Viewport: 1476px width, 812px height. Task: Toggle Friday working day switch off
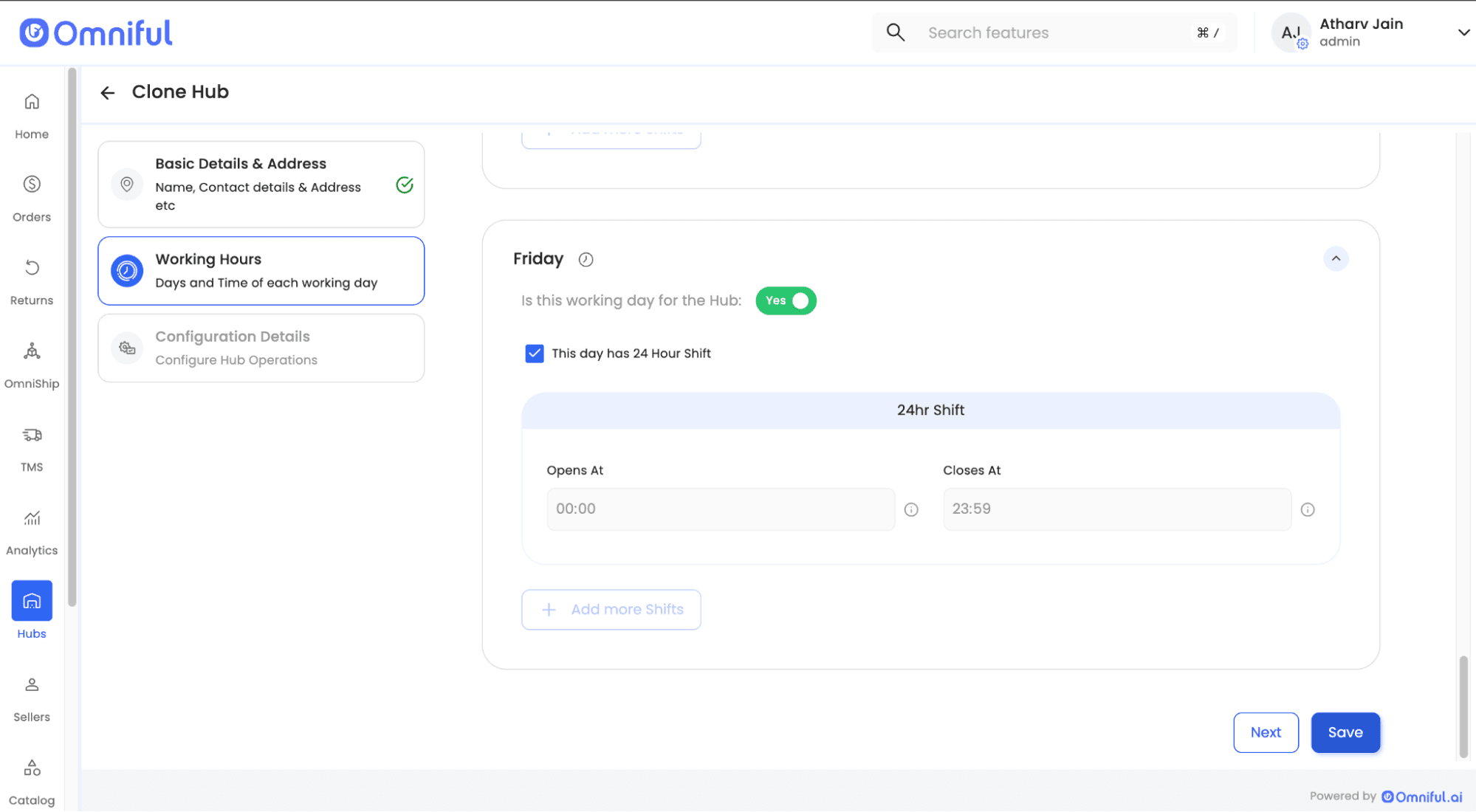(786, 300)
